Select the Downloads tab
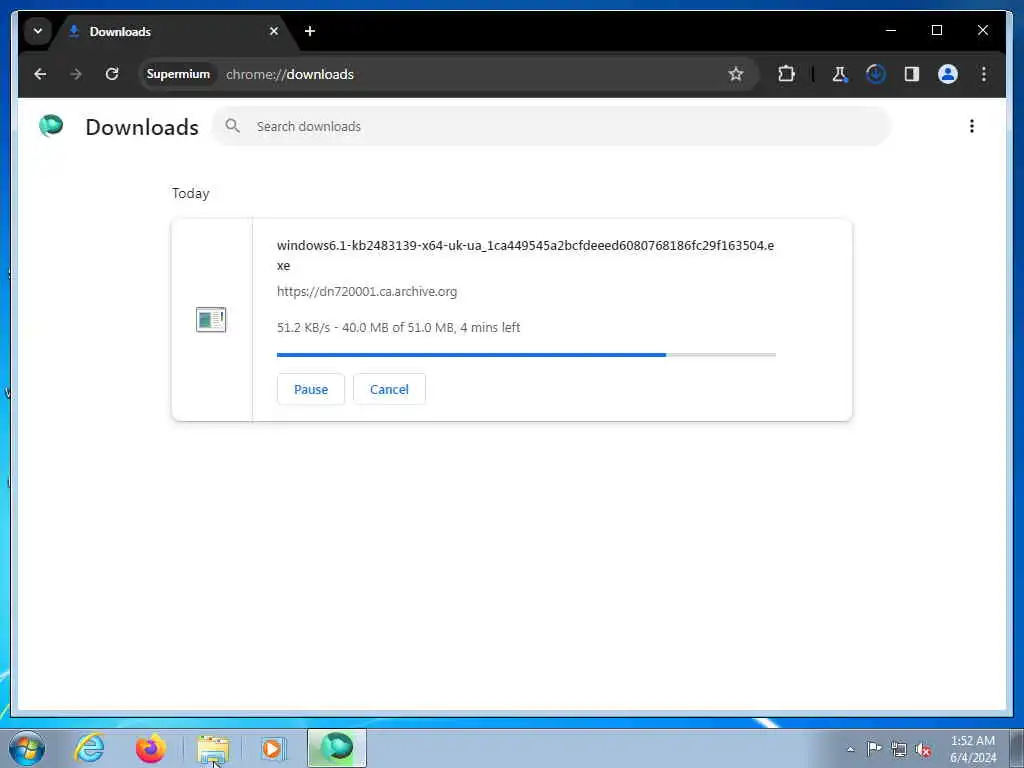The width and height of the screenshot is (1024, 768). (174, 31)
